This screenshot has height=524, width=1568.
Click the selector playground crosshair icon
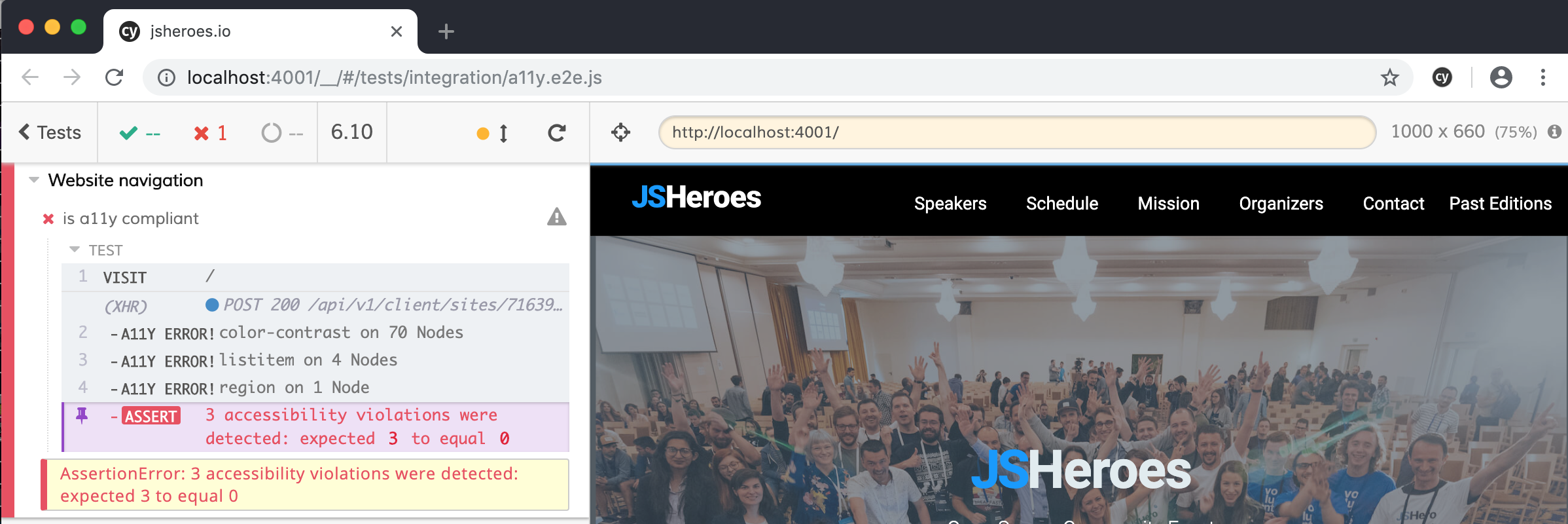pyautogui.click(x=620, y=133)
